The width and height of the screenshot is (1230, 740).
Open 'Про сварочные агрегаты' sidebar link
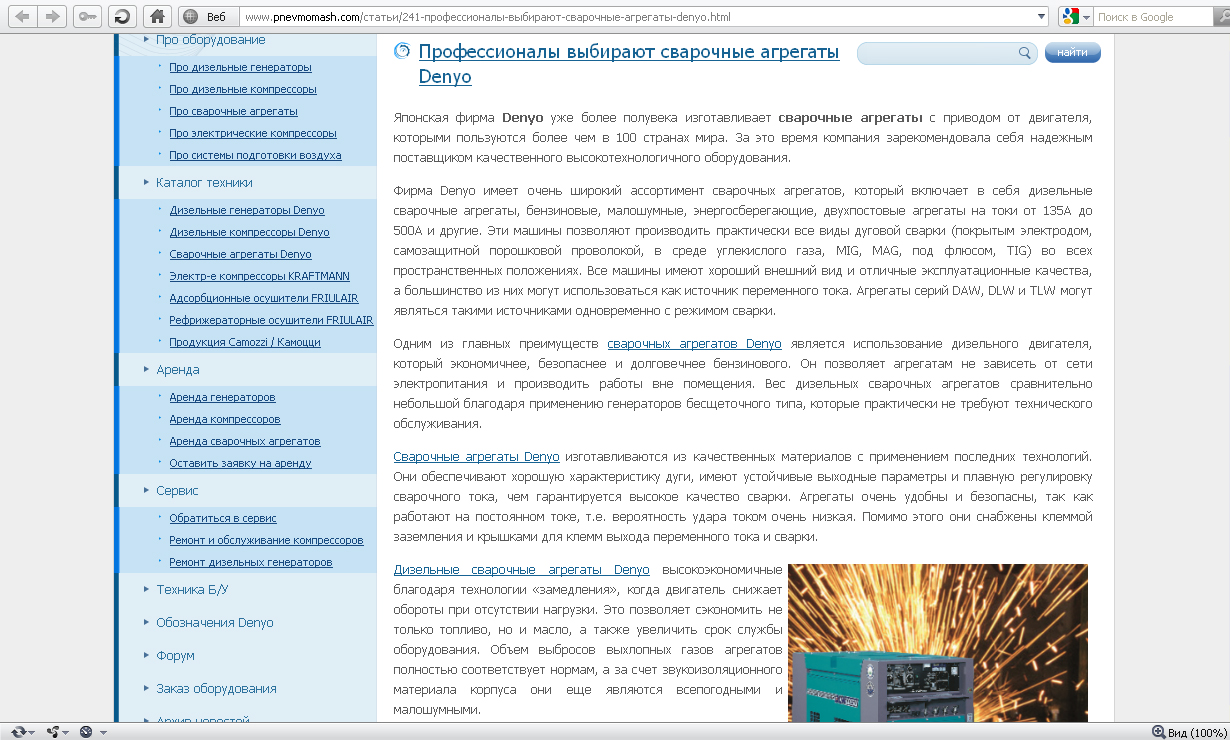(233, 111)
